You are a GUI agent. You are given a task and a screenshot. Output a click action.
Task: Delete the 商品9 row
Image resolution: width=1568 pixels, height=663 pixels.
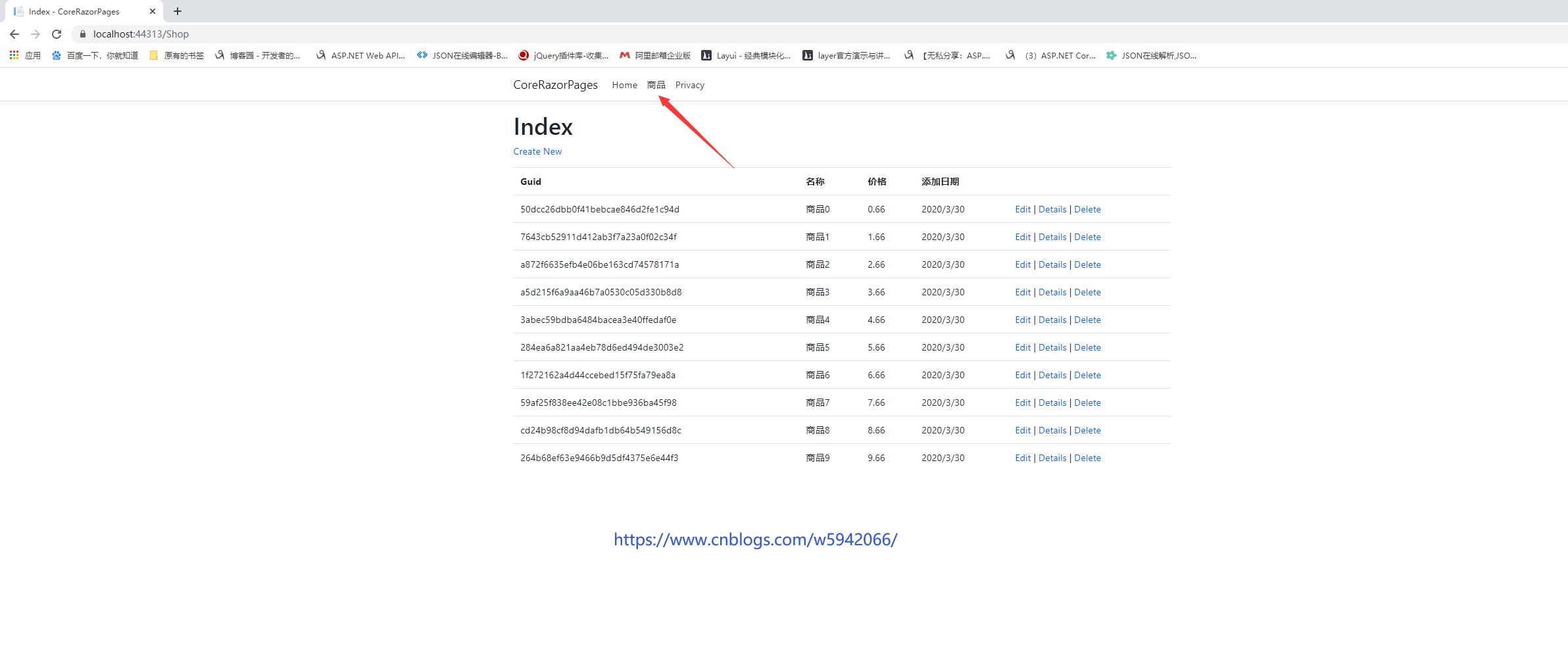(1087, 458)
